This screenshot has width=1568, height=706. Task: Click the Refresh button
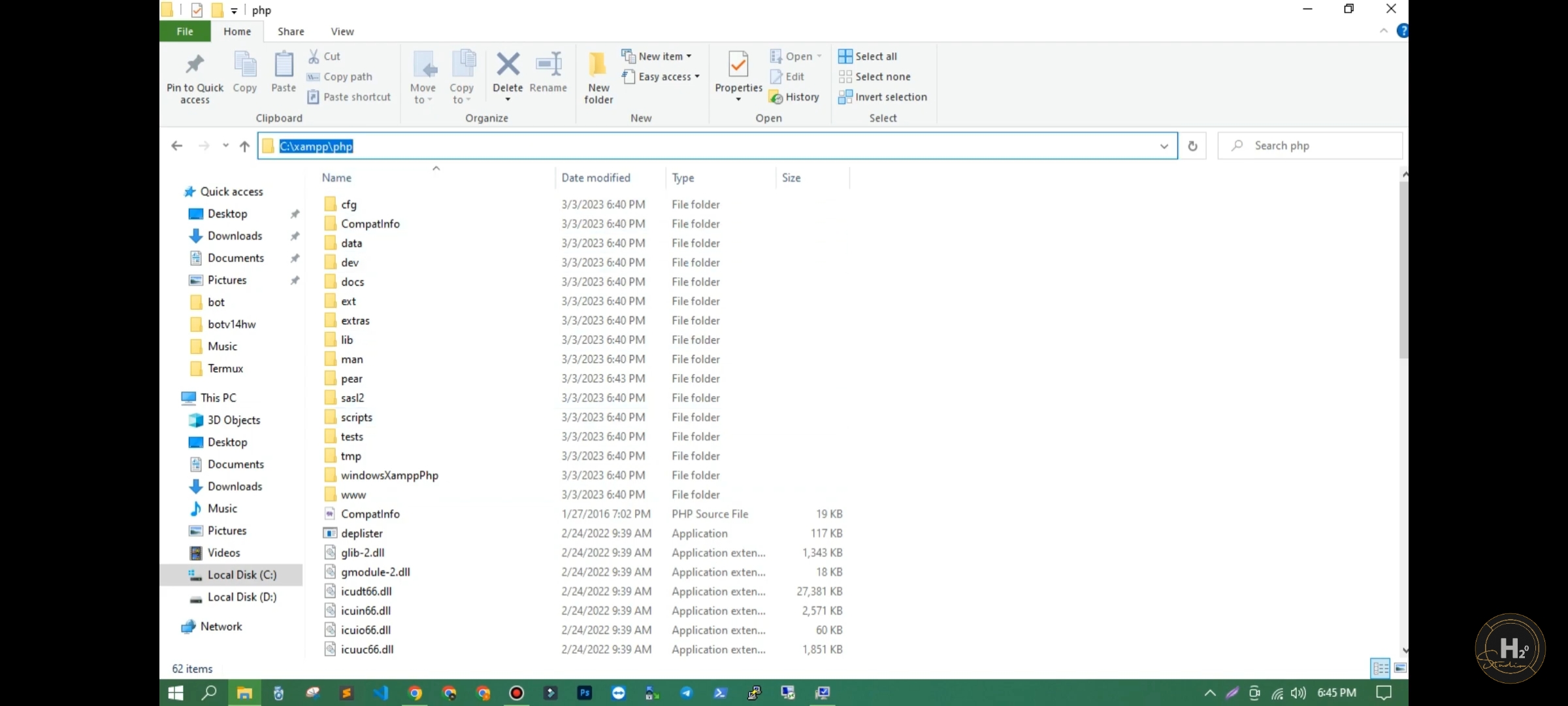1192,146
